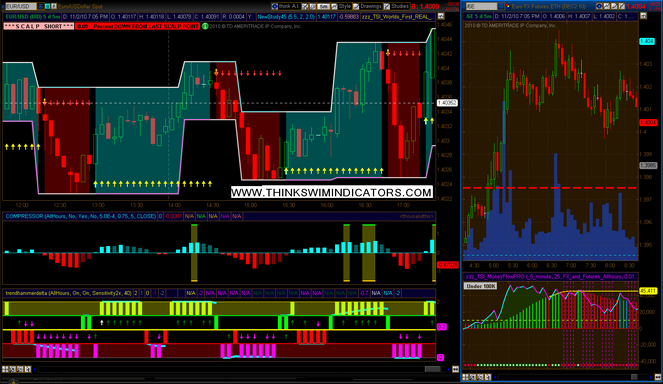The height and width of the screenshot is (384, 663).
Task: Click the first bottom-left chart tool icon
Action: (x=5, y=369)
